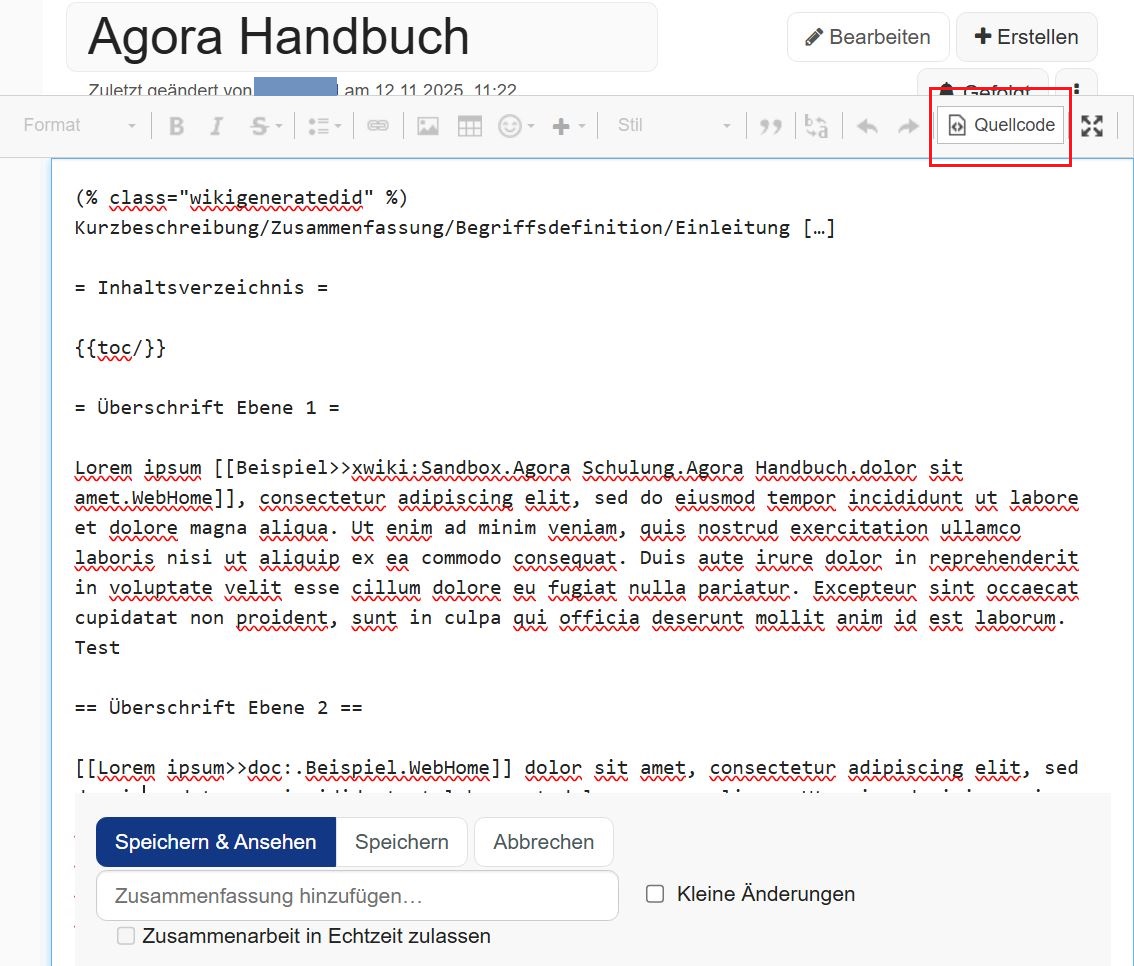Open the list type dropdown
This screenshot has width=1134, height=966.
pyautogui.click(x=325, y=126)
